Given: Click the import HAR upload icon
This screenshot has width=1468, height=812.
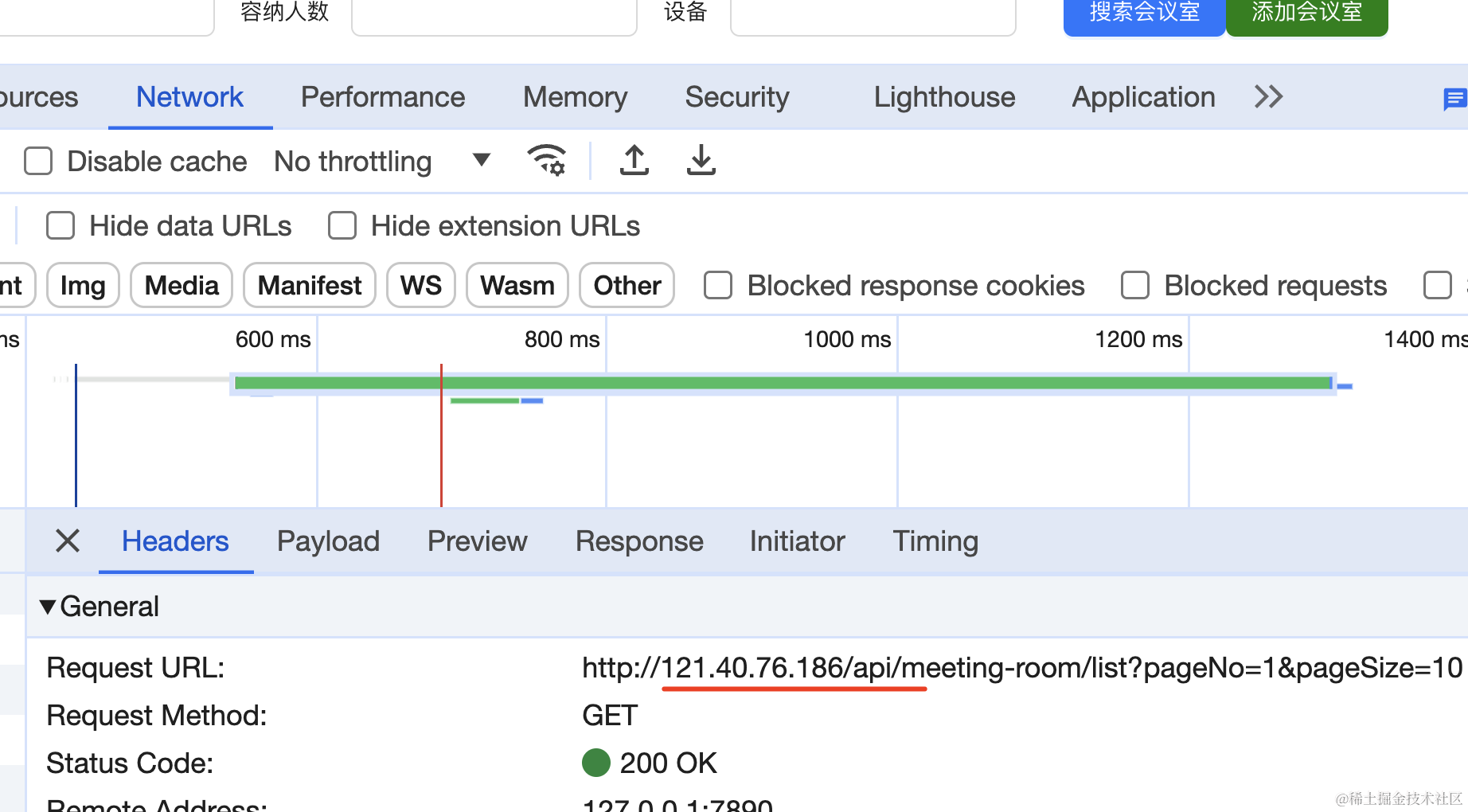Looking at the screenshot, I should (634, 160).
